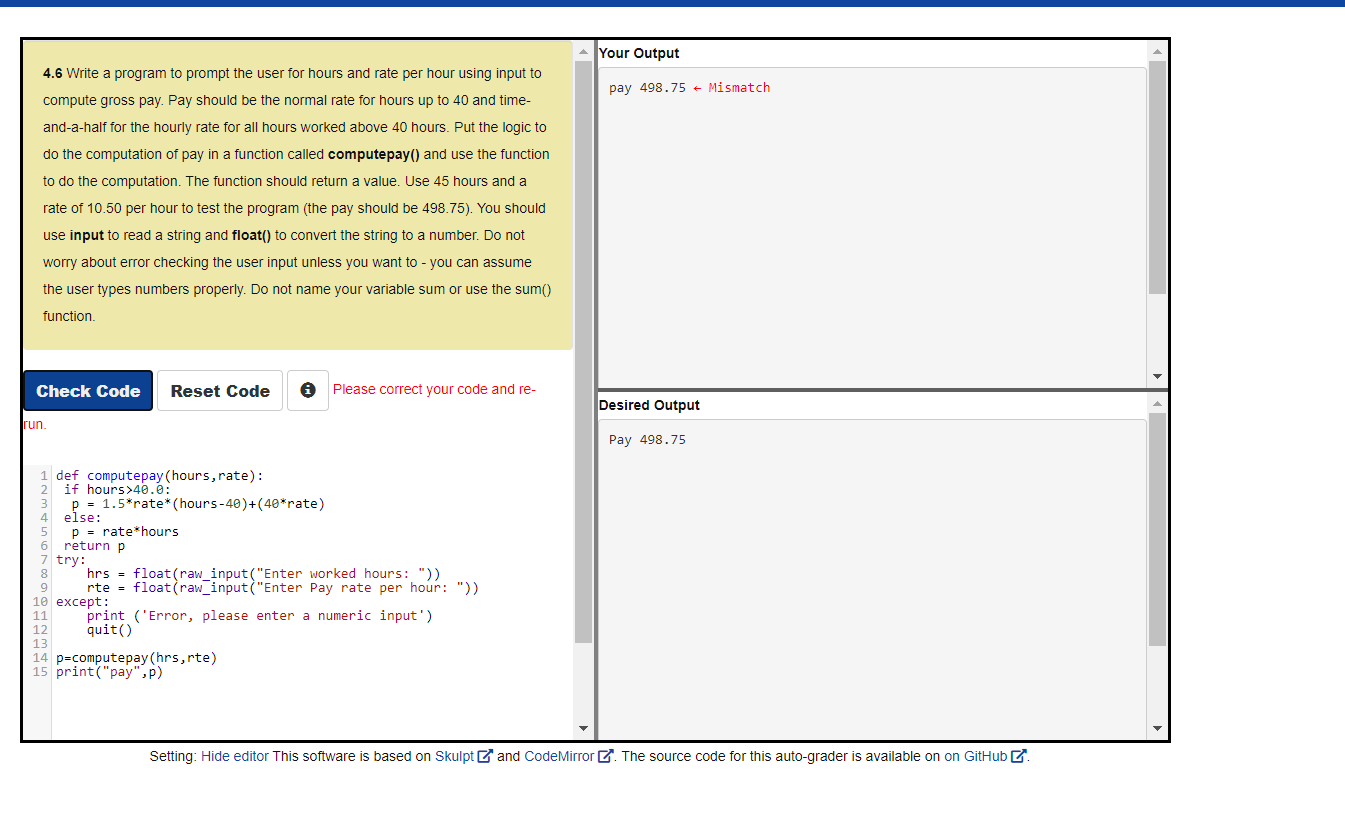Click line number 13 in the gutter
This screenshot has width=1345, height=839.
pyautogui.click(x=40, y=644)
